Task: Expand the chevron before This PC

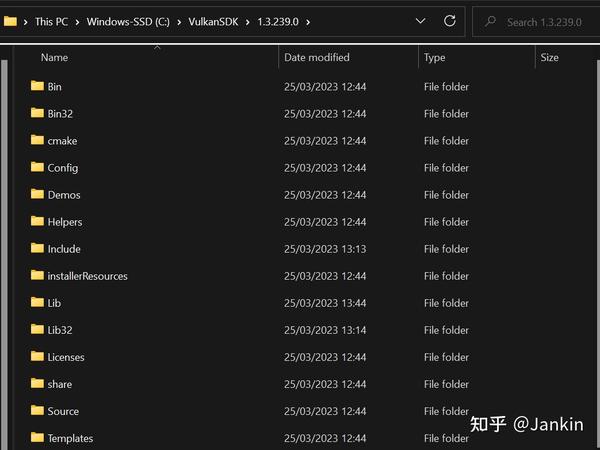Action: (x=25, y=22)
